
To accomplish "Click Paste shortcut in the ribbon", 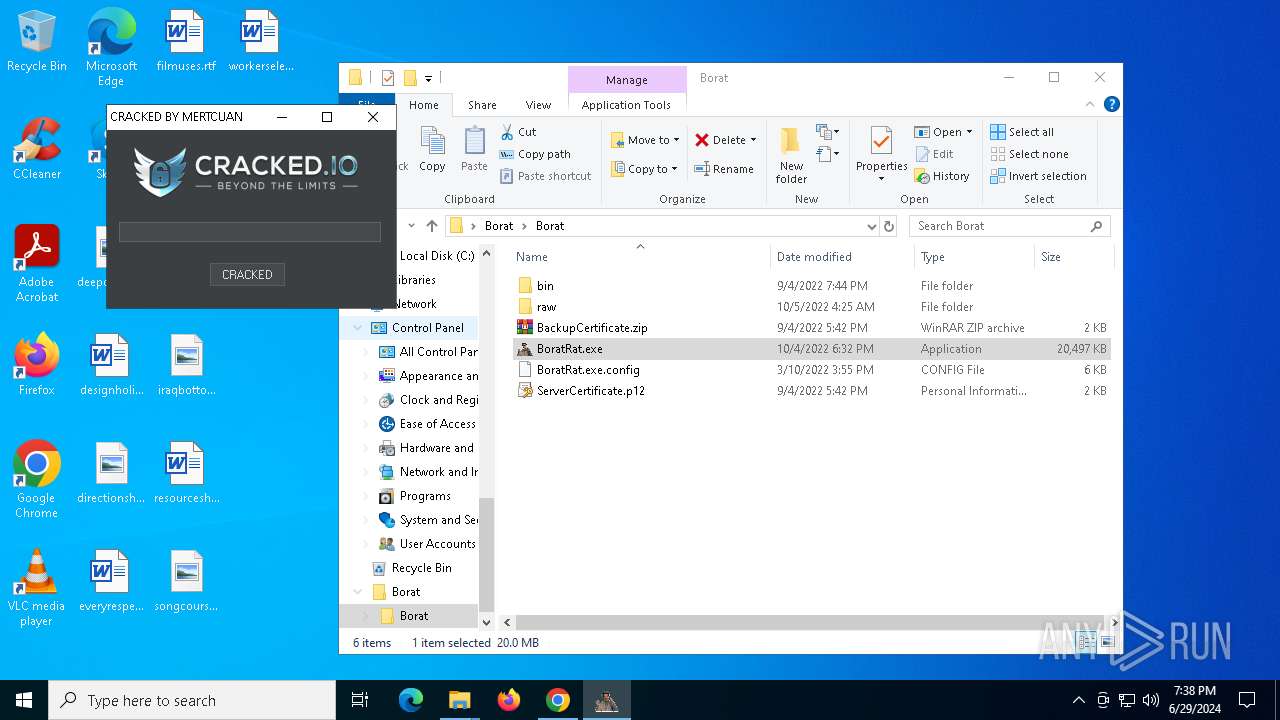I will pos(544,176).
